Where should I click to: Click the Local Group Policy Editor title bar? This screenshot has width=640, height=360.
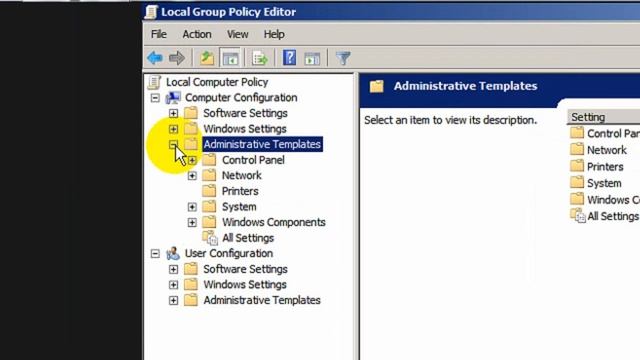[x=391, y=12]
